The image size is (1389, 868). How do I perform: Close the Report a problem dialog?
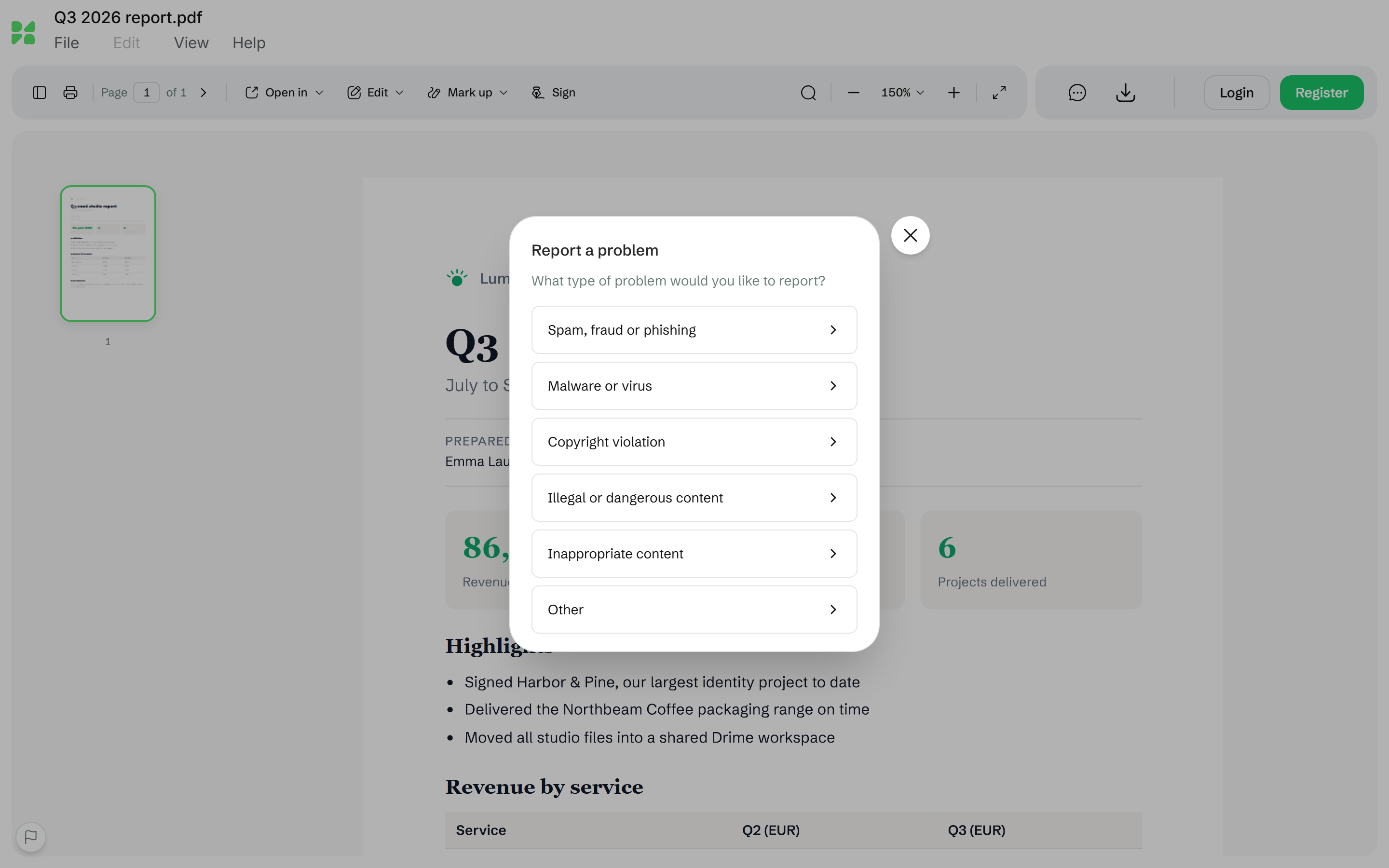(x=910, y=235)
